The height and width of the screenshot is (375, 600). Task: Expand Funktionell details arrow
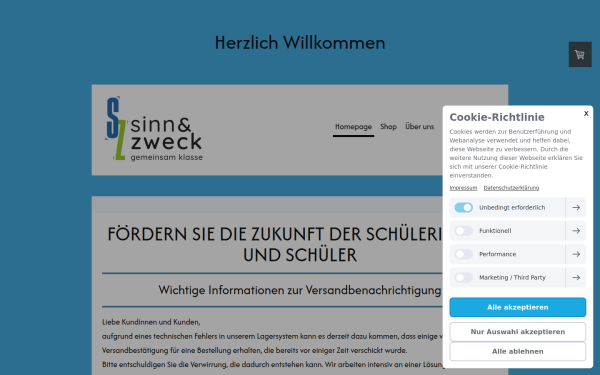pos(576,231)
